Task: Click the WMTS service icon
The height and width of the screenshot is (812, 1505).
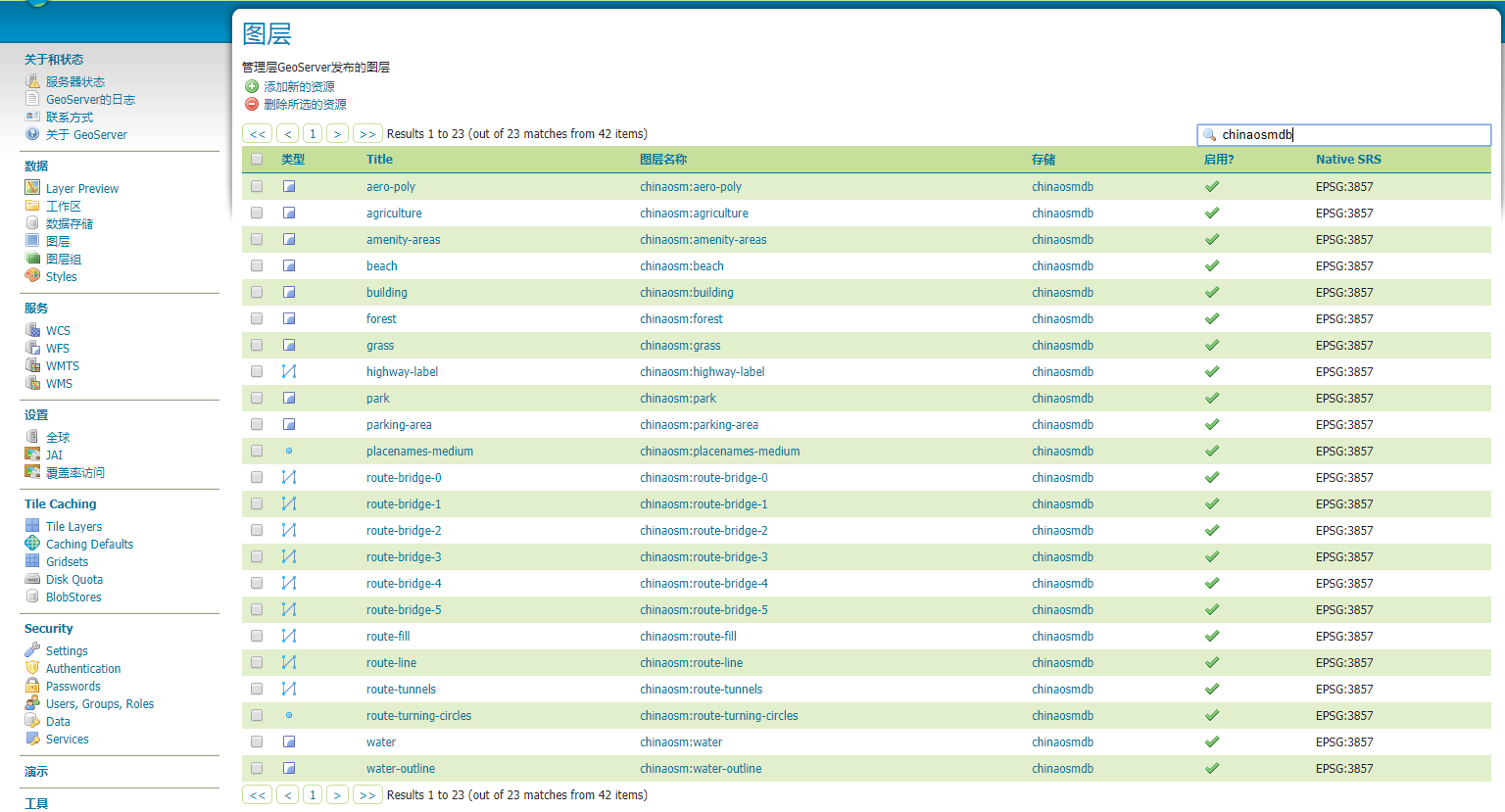Action: point(32,365)
